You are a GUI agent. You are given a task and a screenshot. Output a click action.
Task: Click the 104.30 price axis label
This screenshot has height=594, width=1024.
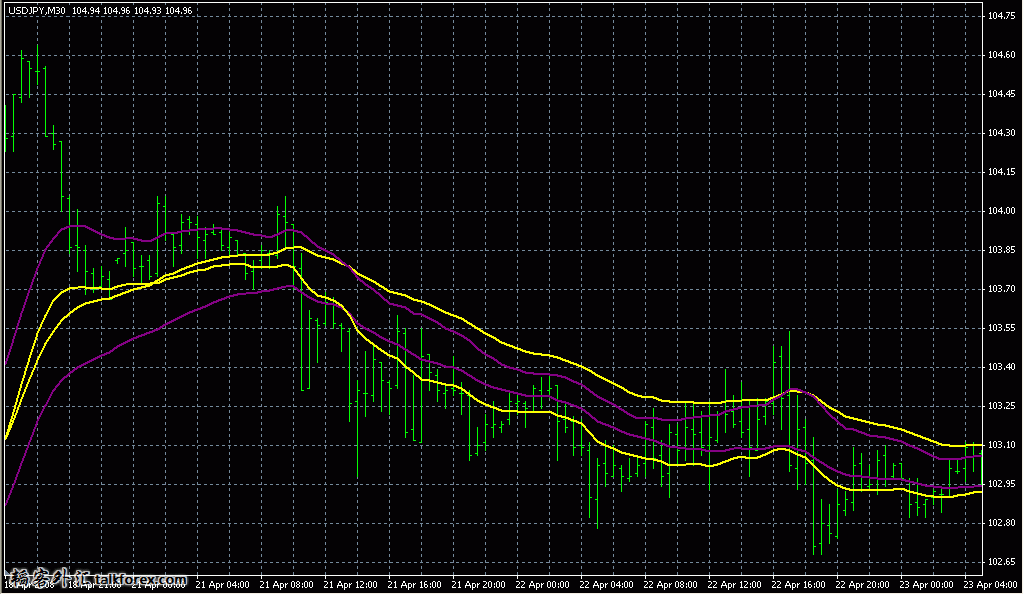coord(1002,133)
